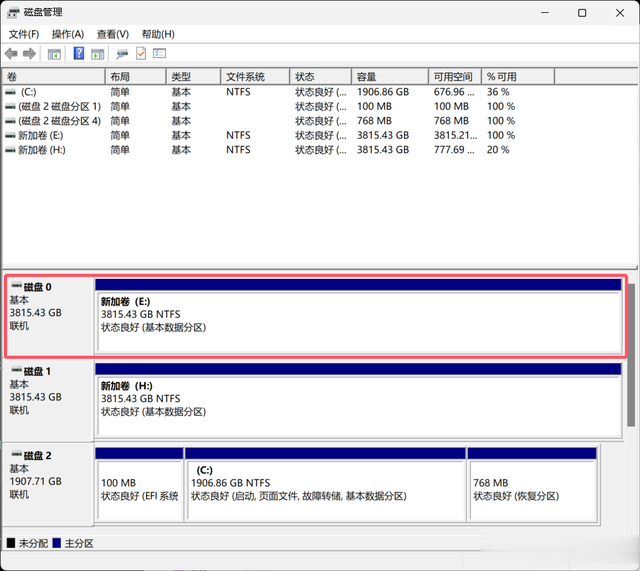Click the 3815.21 free space cell
Image resolution: width=640 pixels, height=571 pixels.
(x=456, y=136)
